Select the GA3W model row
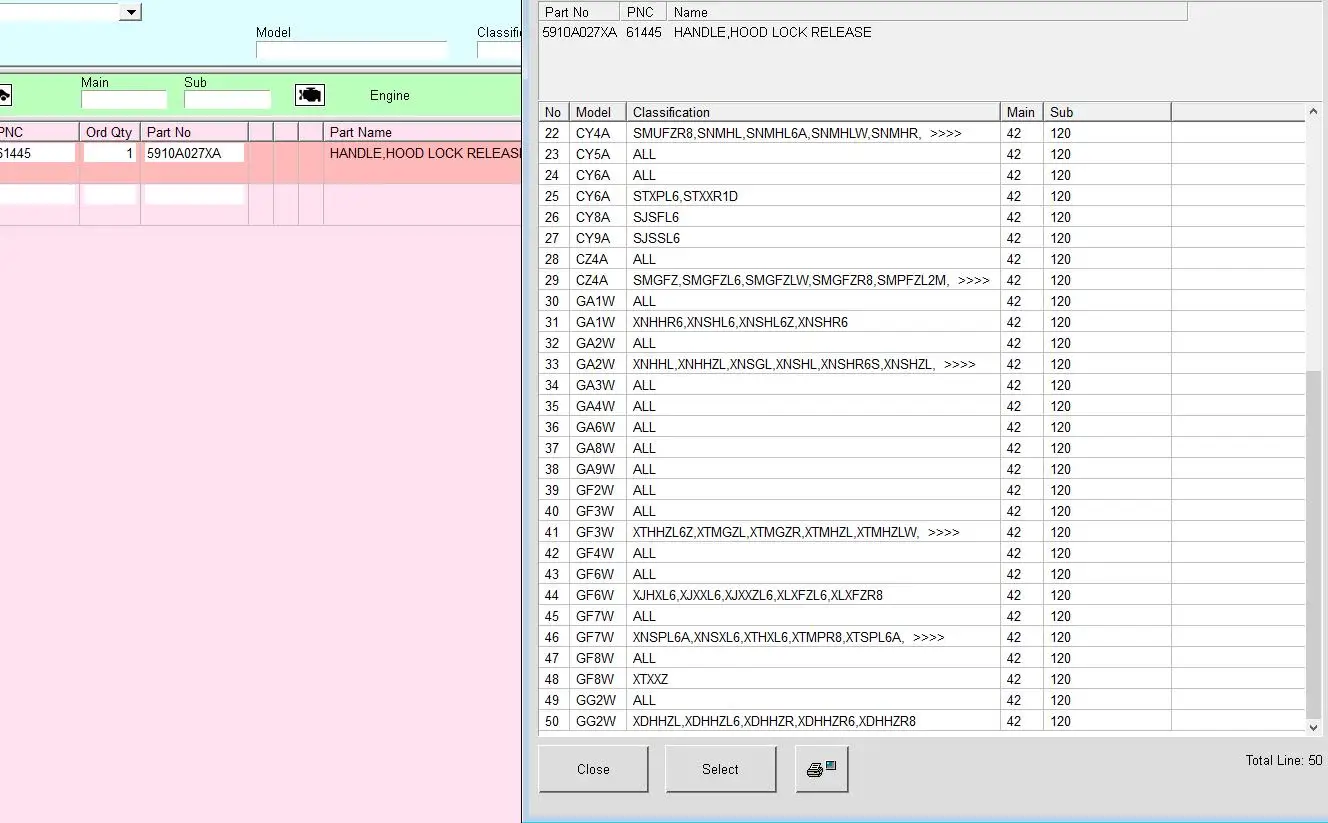This screenshot has height=823, width=1328. (x=922, y=385)
